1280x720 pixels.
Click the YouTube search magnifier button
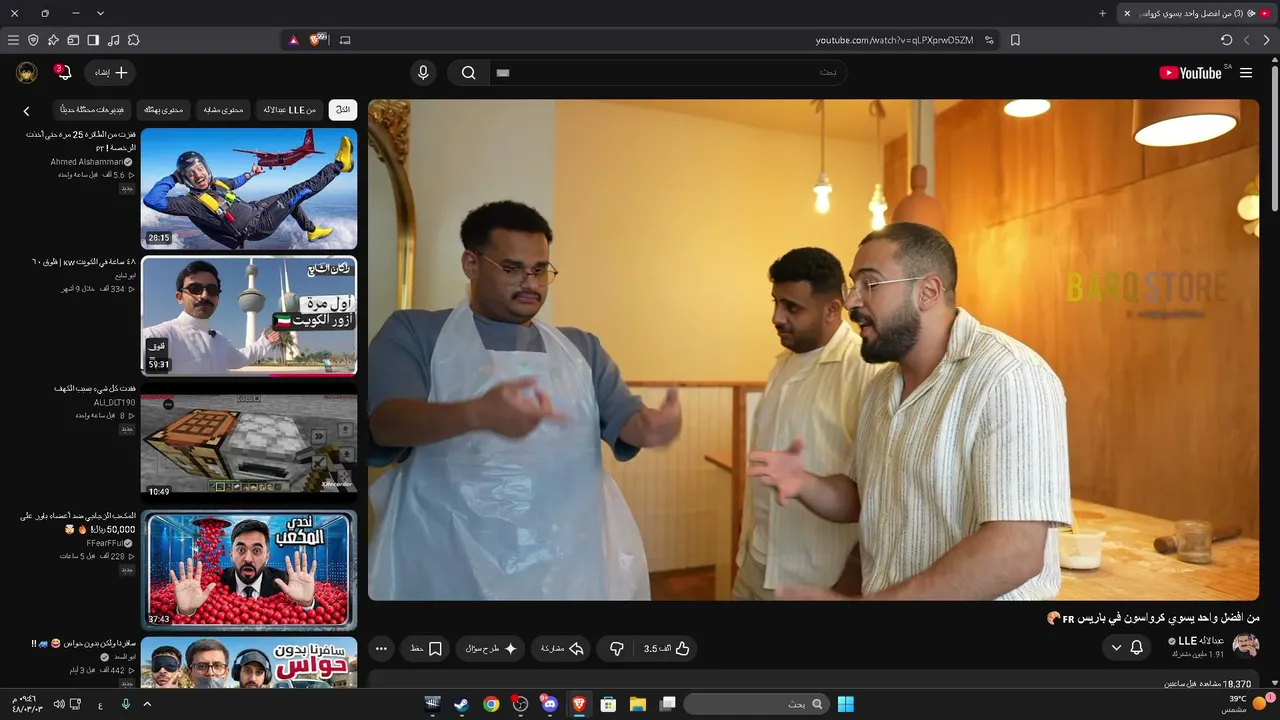[468, 73]
